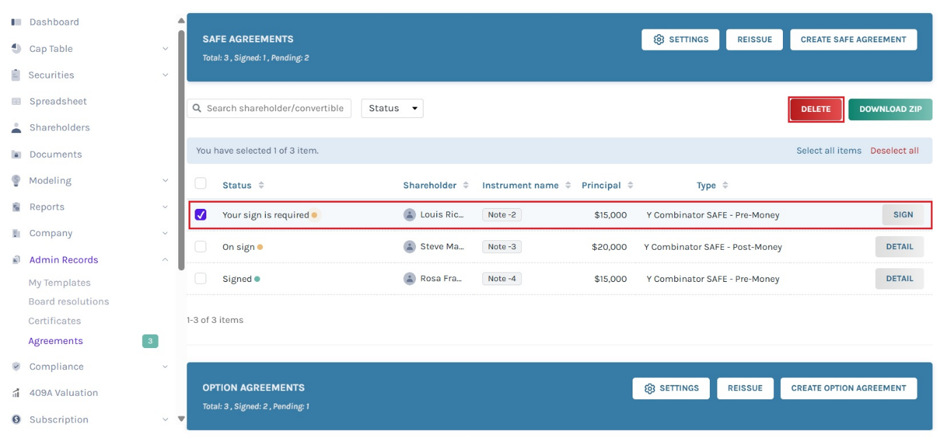Click the Dashboard icon in sidebar

click(x=16, y=22)
